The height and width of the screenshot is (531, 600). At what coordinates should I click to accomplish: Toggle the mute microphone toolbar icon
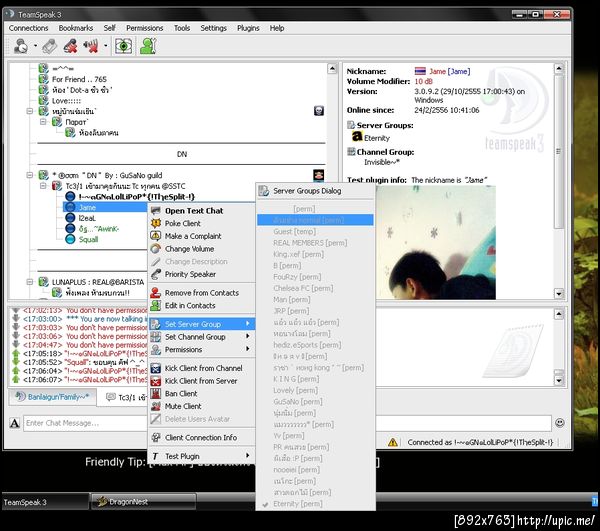(x=70, y=46)
